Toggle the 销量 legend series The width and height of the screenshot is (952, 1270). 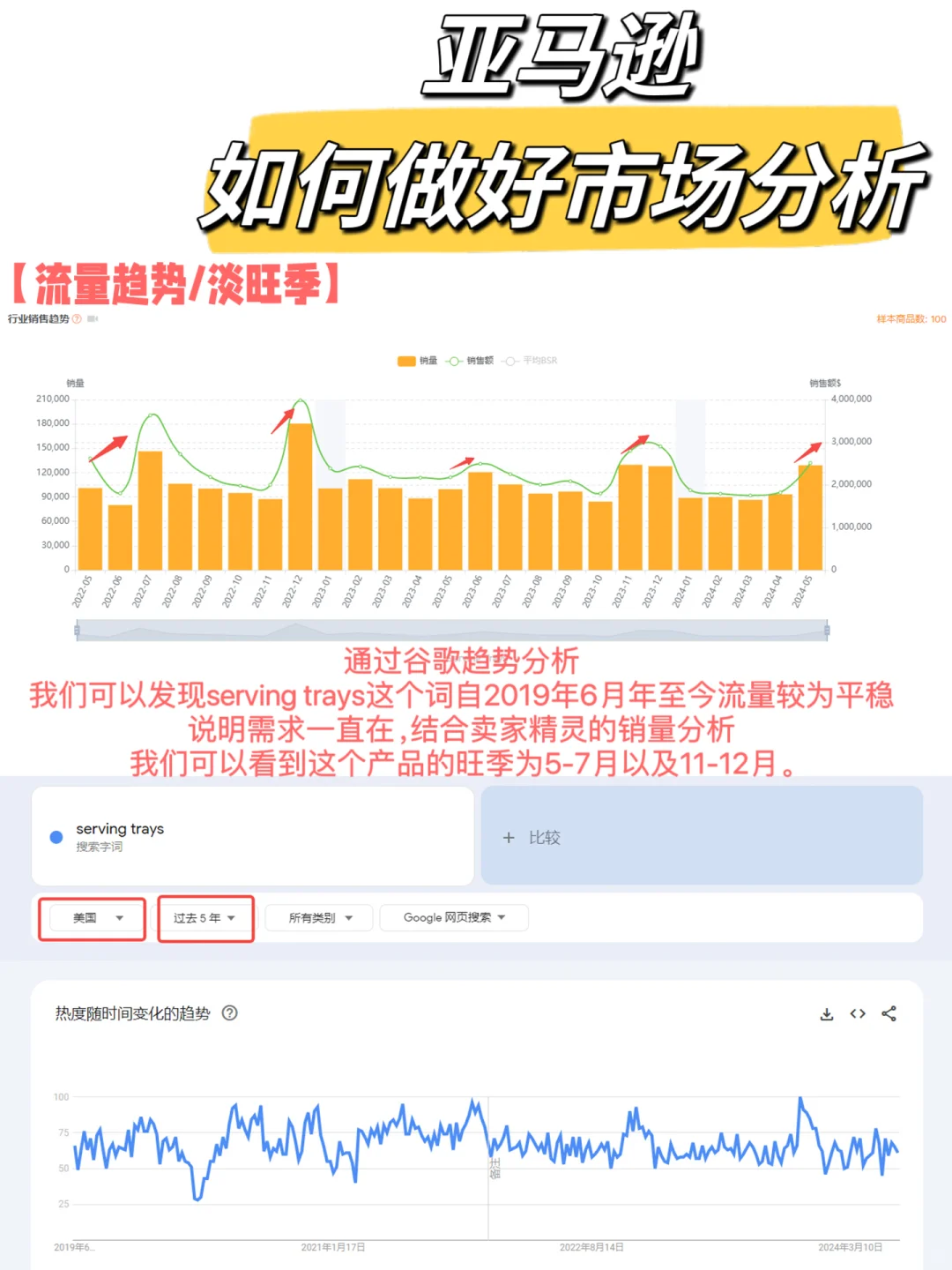418,361
